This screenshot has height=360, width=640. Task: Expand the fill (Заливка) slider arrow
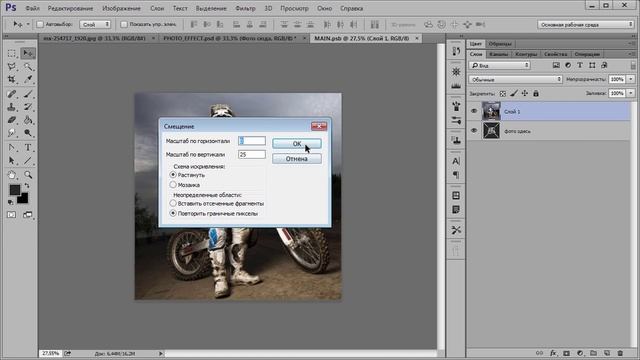click(631, 93)
